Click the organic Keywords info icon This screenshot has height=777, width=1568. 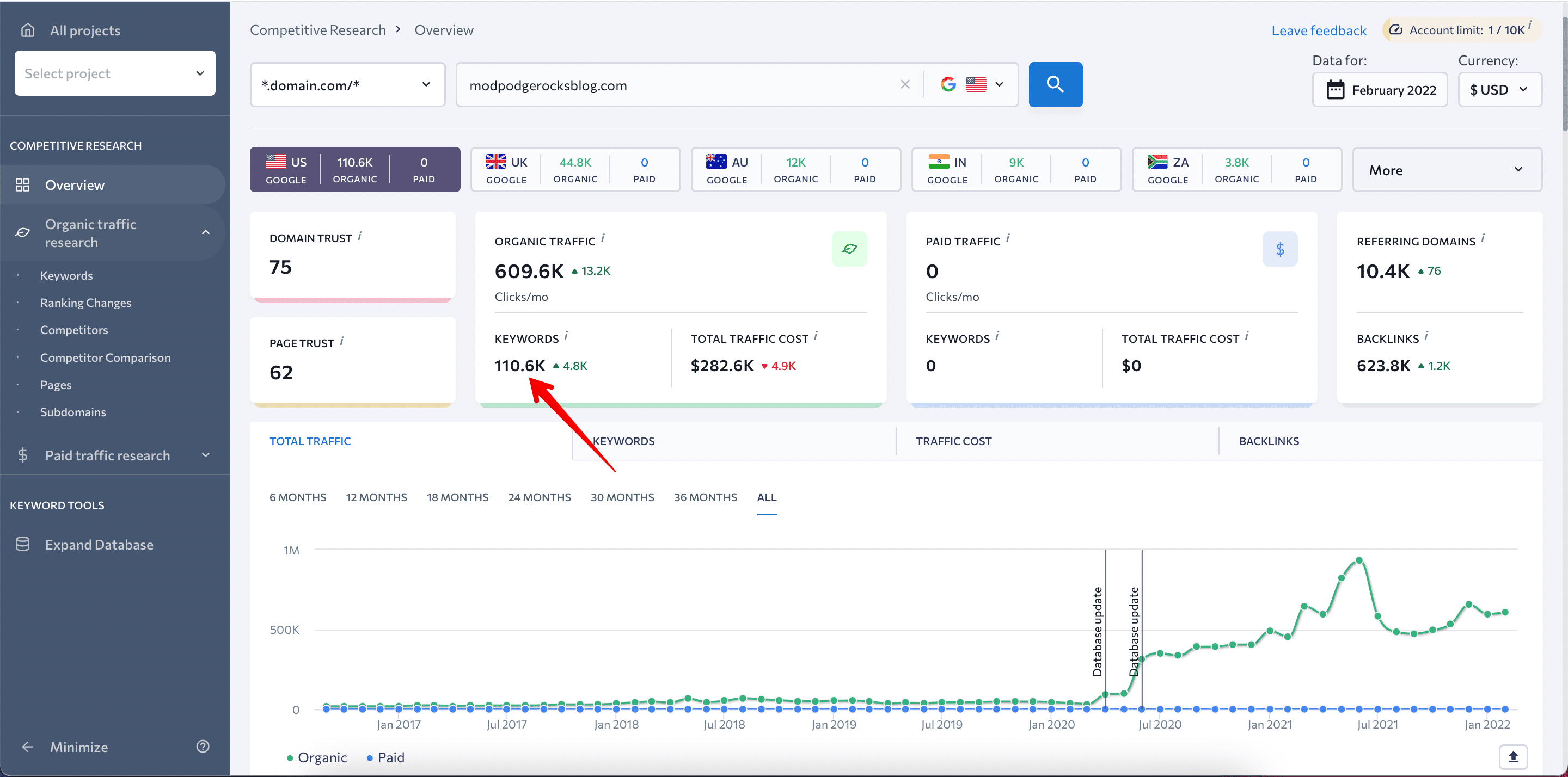(566, 336)
